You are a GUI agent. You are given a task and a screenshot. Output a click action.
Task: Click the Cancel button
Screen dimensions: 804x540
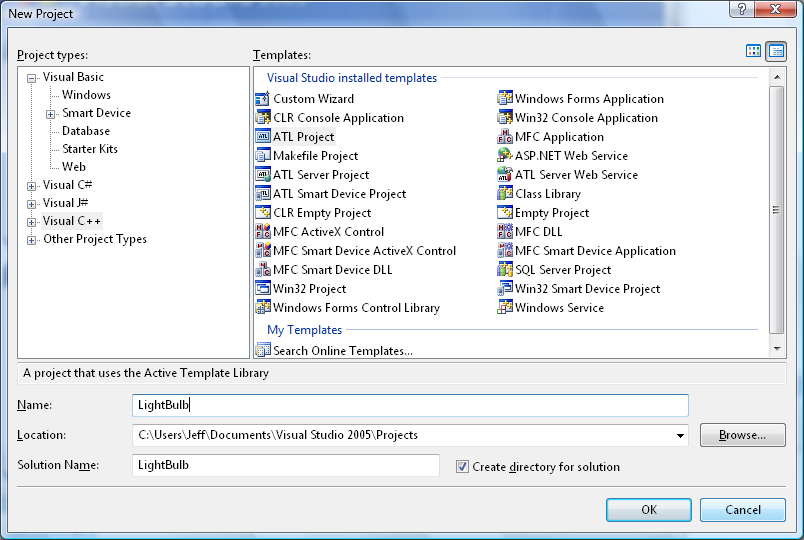[742, 510]
